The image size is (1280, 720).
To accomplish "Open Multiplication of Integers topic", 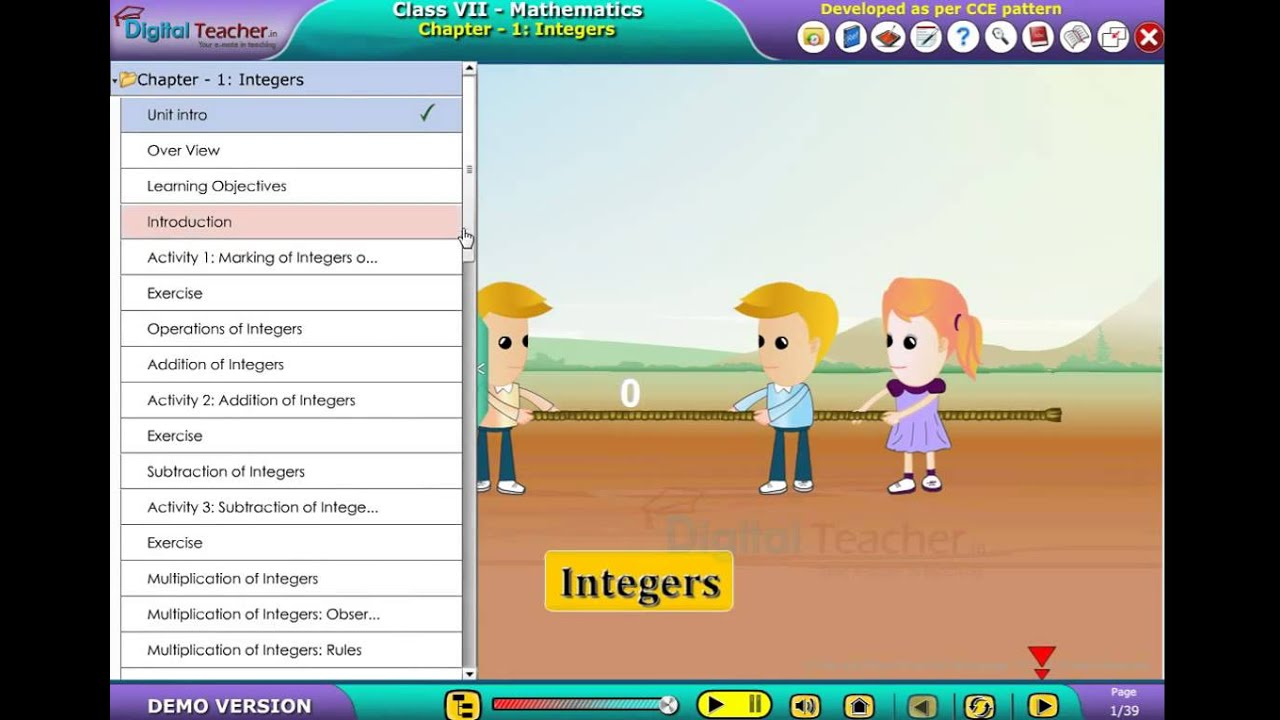I will pyautogui.click(x=291, y=578).
